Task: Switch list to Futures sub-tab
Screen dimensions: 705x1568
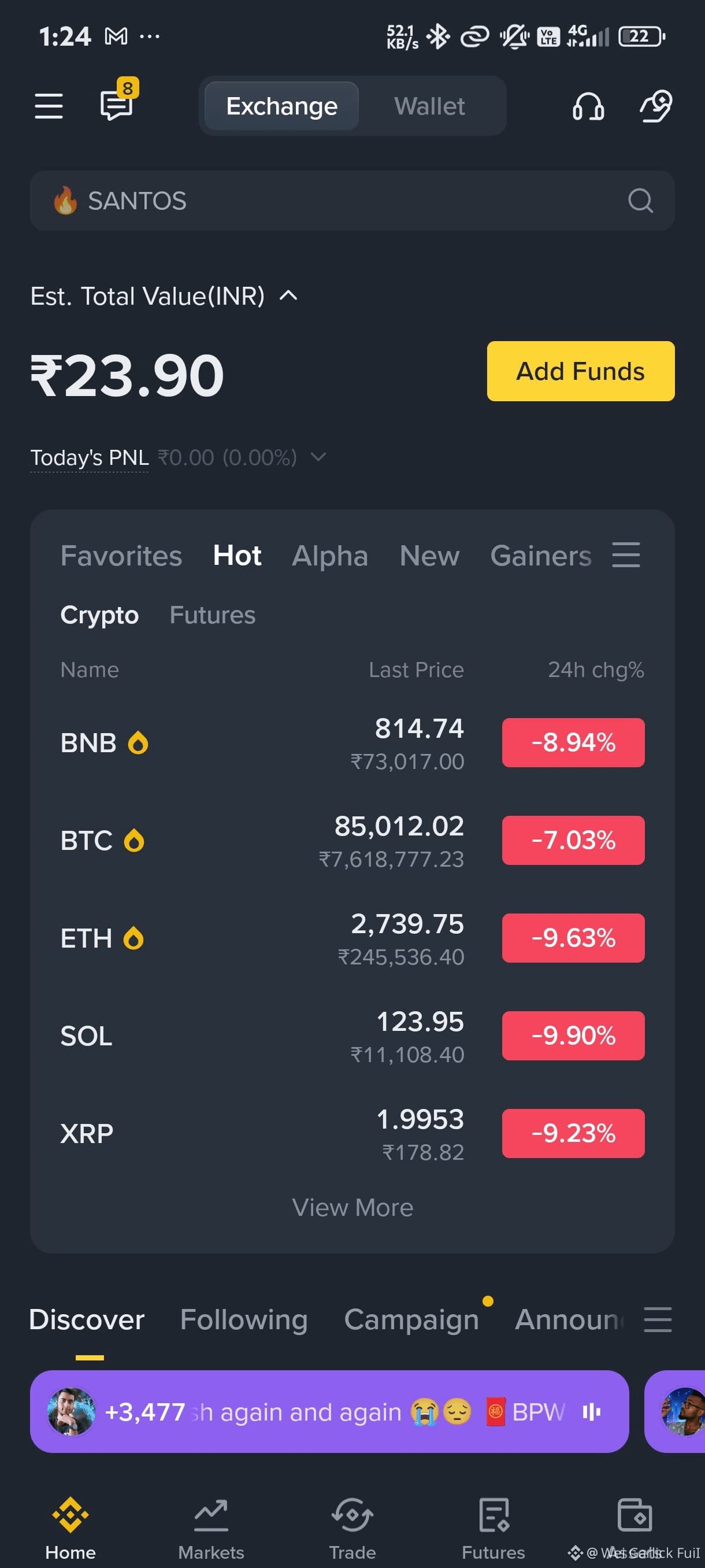Action: click(212, 615)
